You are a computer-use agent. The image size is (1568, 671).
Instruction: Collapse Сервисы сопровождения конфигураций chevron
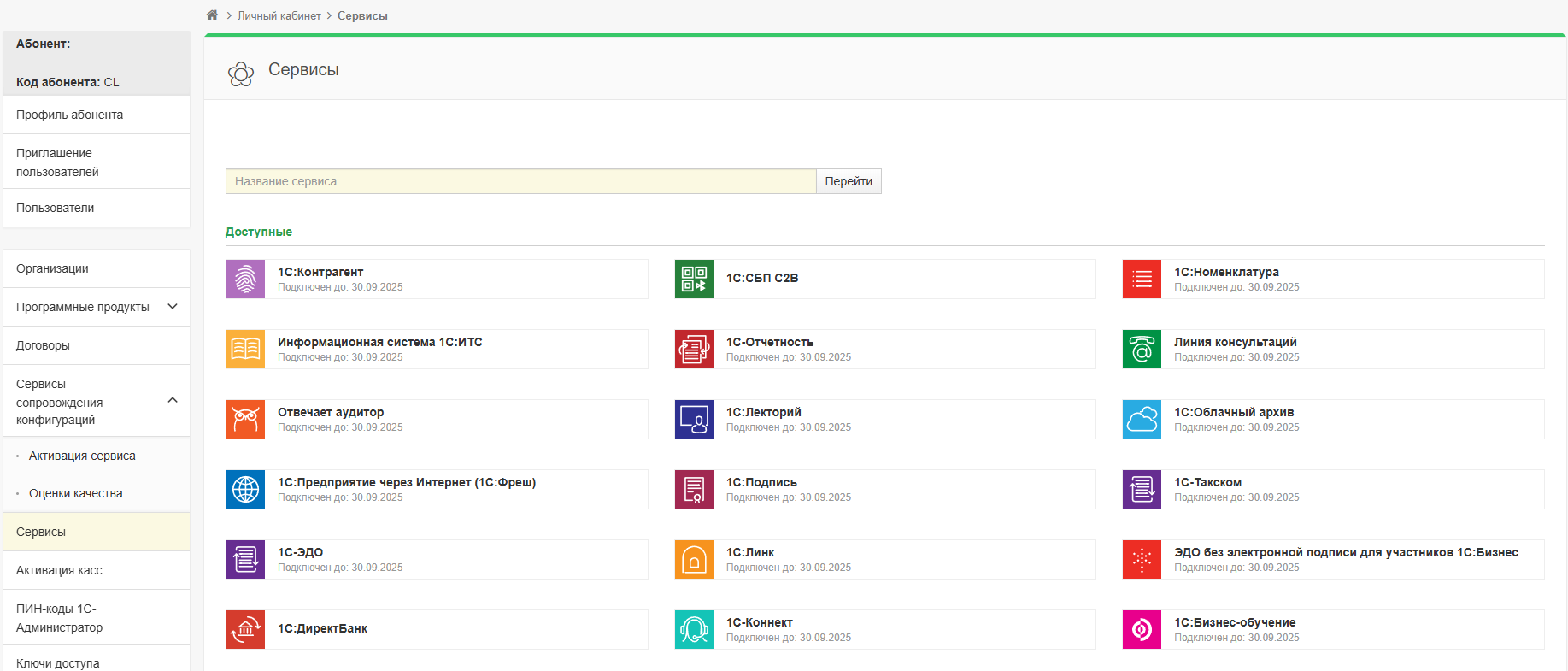point(173,400)
